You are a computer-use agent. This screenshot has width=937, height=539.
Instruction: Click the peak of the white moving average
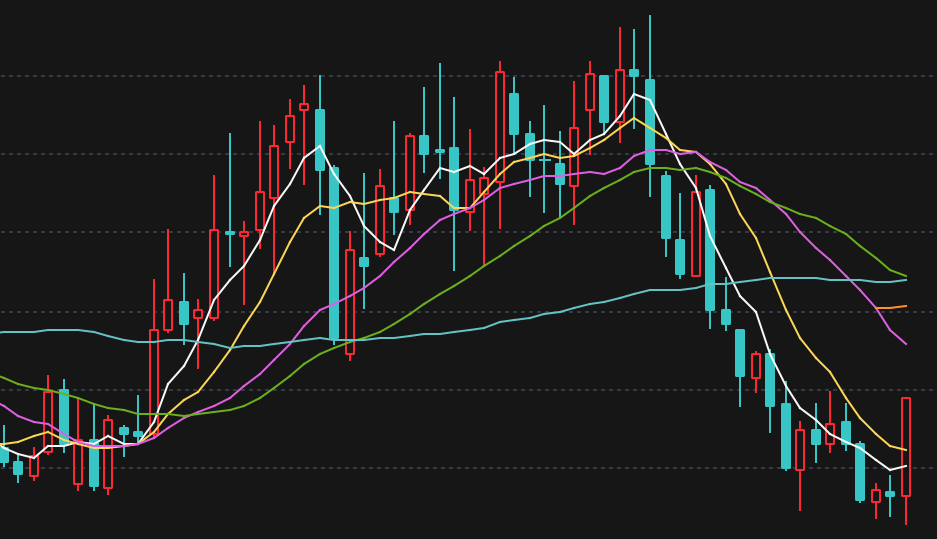tap(635, 94)
